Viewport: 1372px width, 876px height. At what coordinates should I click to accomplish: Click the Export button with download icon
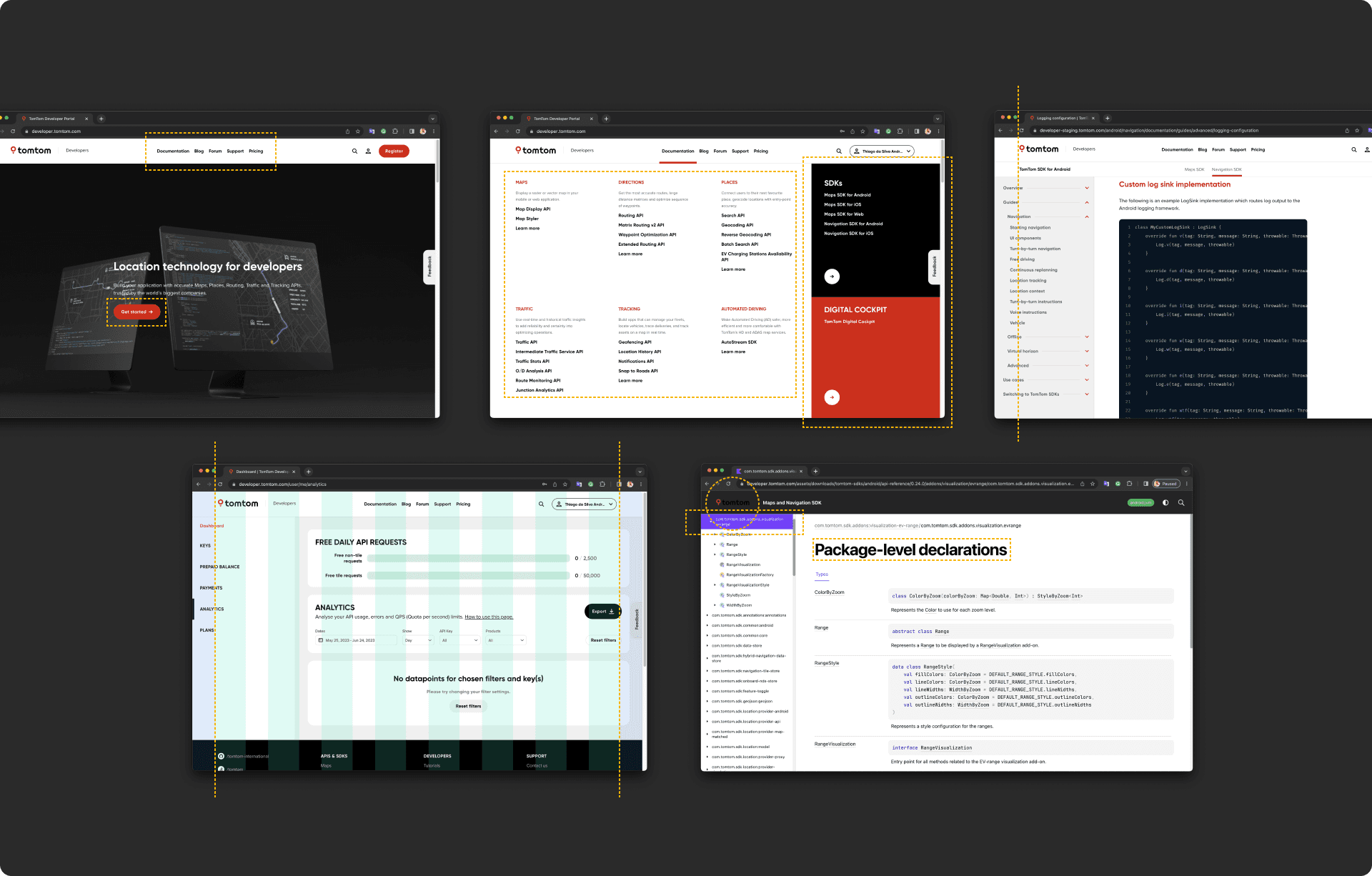point(602,611)
